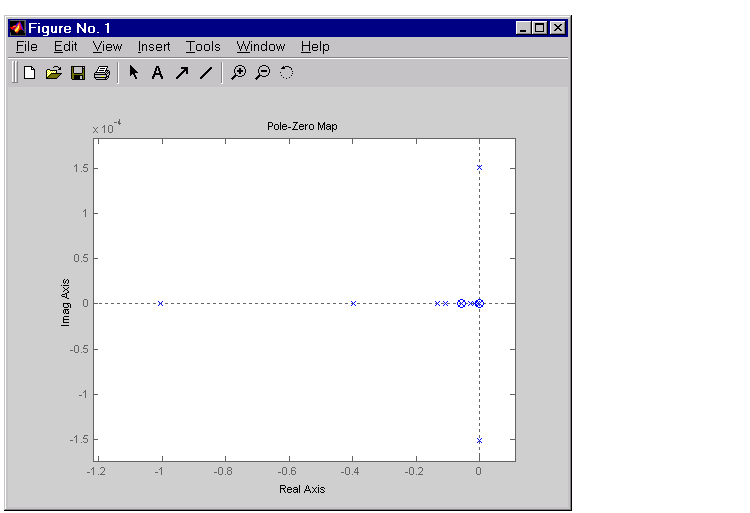Viewport: 750px width, 513px height.
Task: Open the Edit menu
Action: (66, 47)
